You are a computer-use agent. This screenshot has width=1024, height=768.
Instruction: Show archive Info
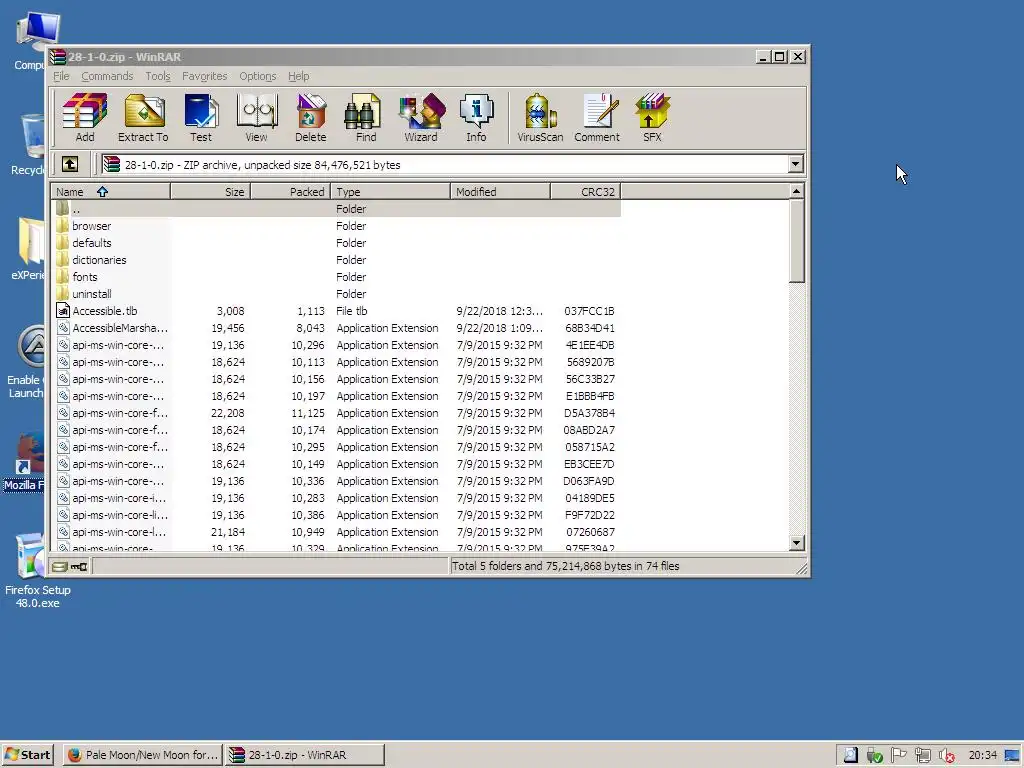[476, 118]
